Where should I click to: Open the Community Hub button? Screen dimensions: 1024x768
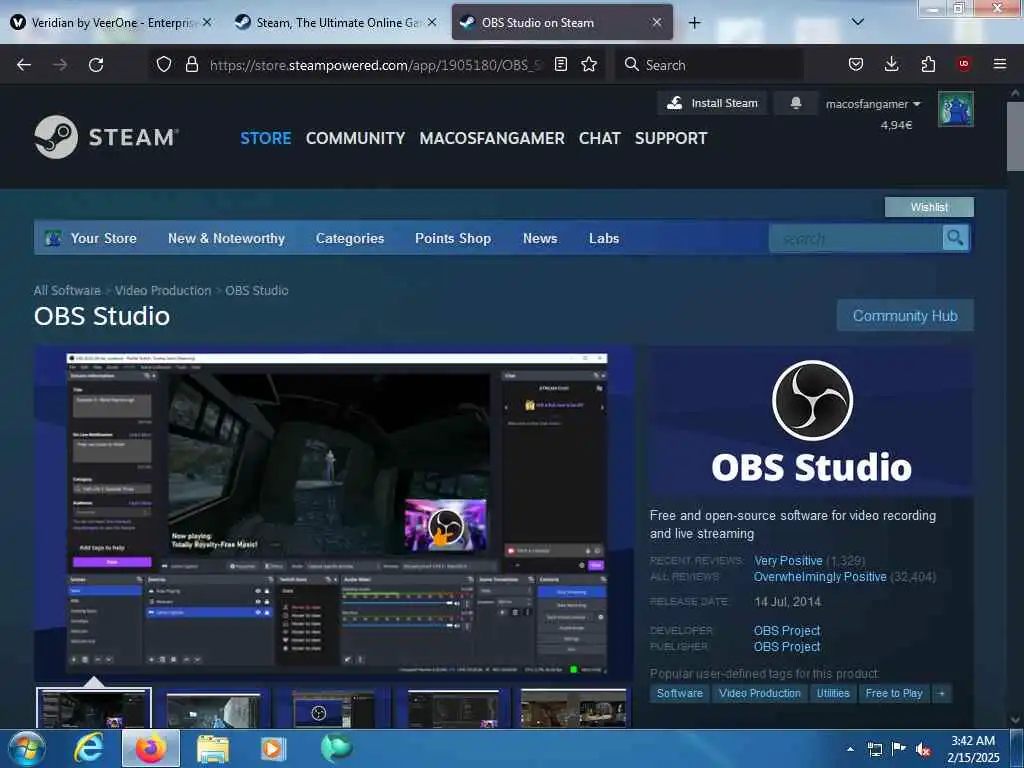point(905,315)
